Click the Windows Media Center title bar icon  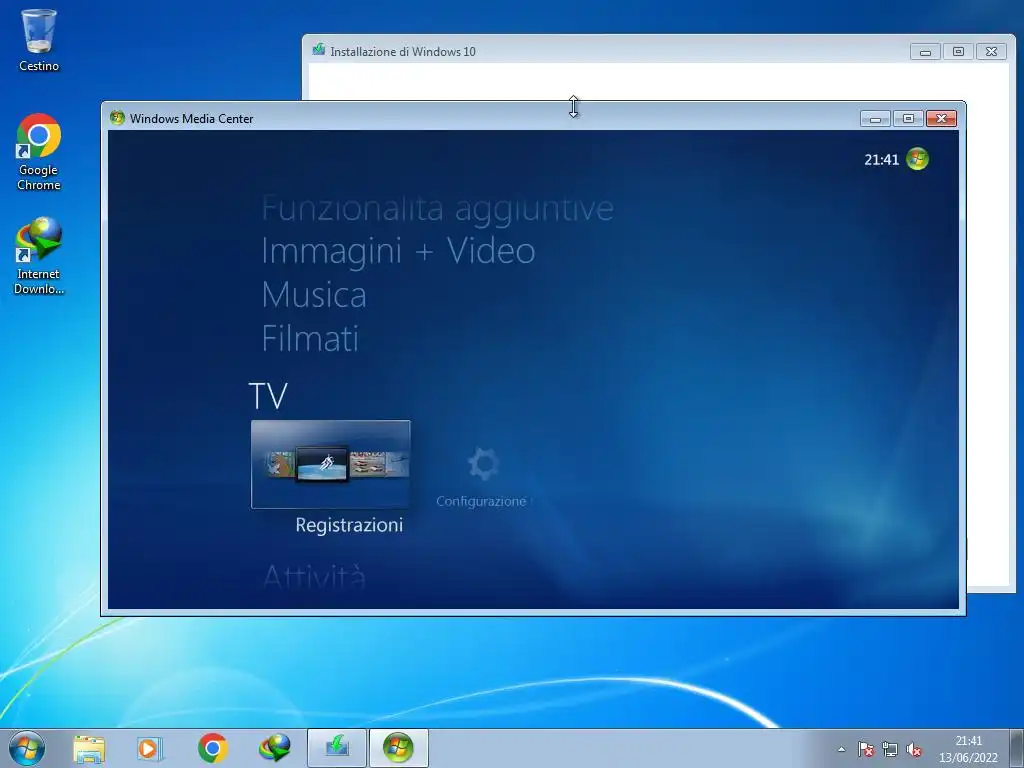pos(118,118)
